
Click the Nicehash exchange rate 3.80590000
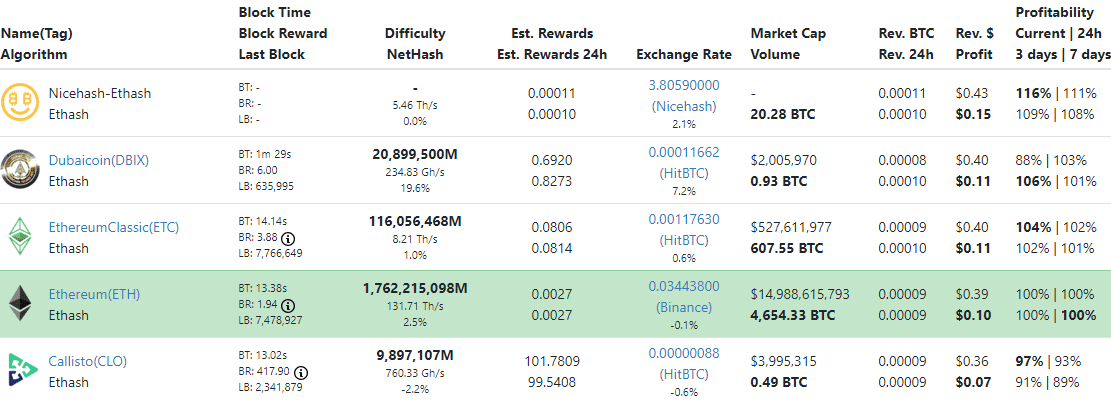coord(684,85)
